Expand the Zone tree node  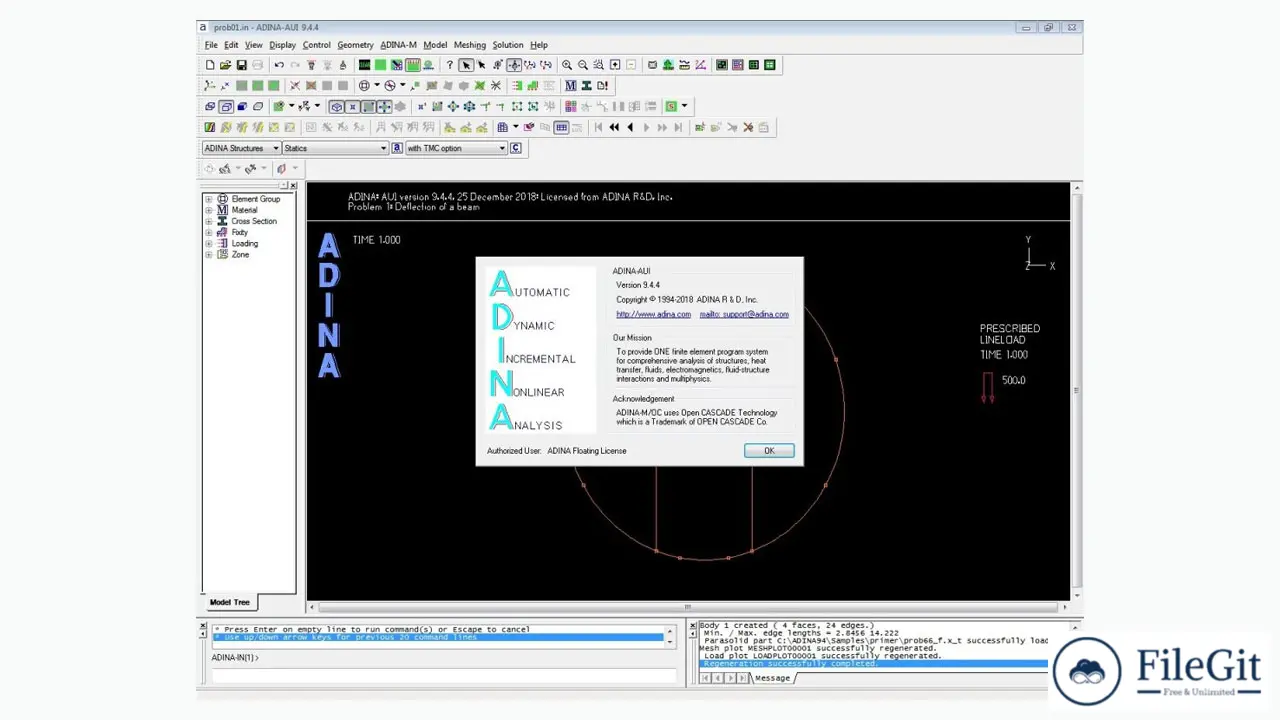pyautogui.click(x=209, y=254)
